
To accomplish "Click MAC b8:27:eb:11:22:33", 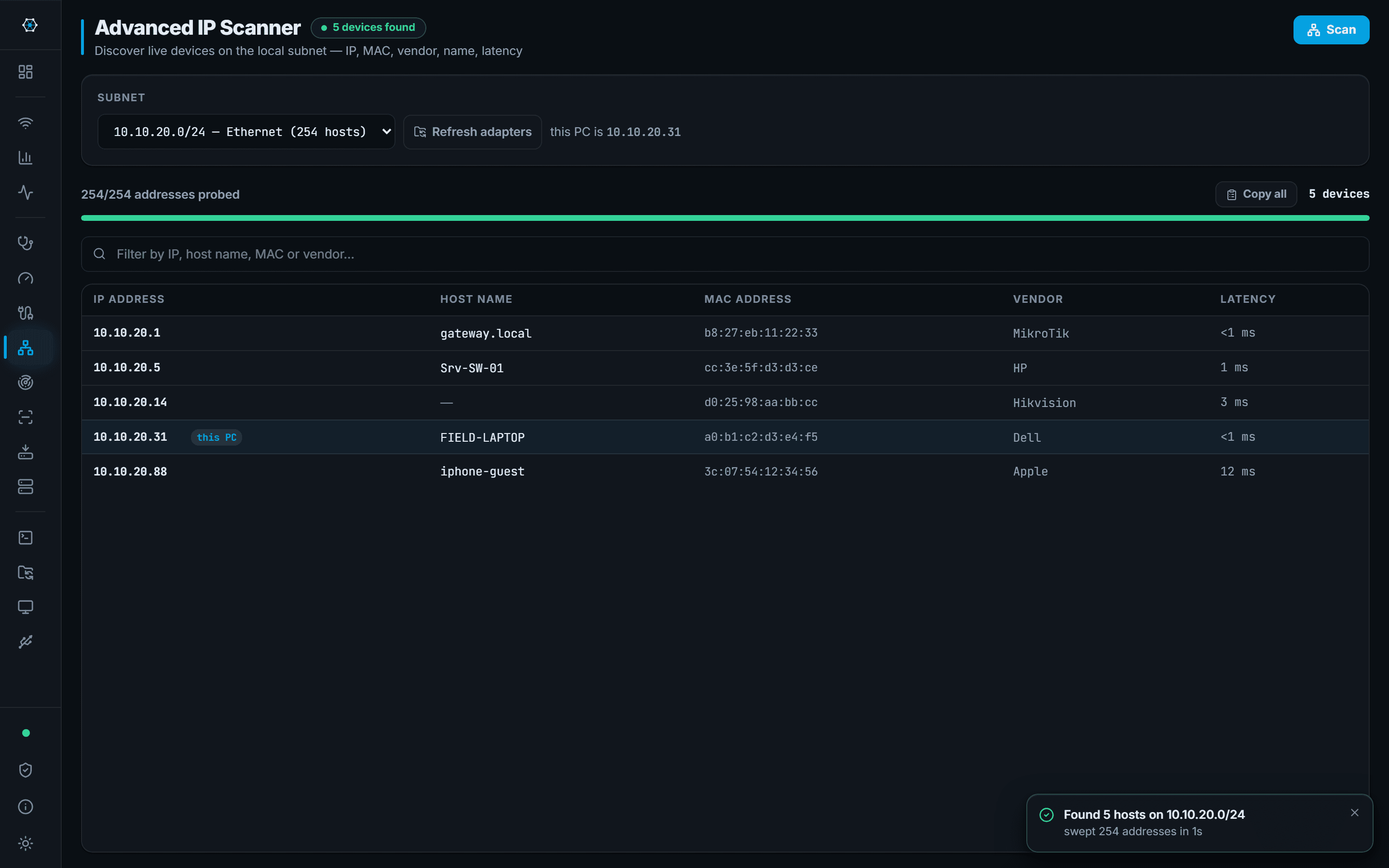I will [761, 333].
